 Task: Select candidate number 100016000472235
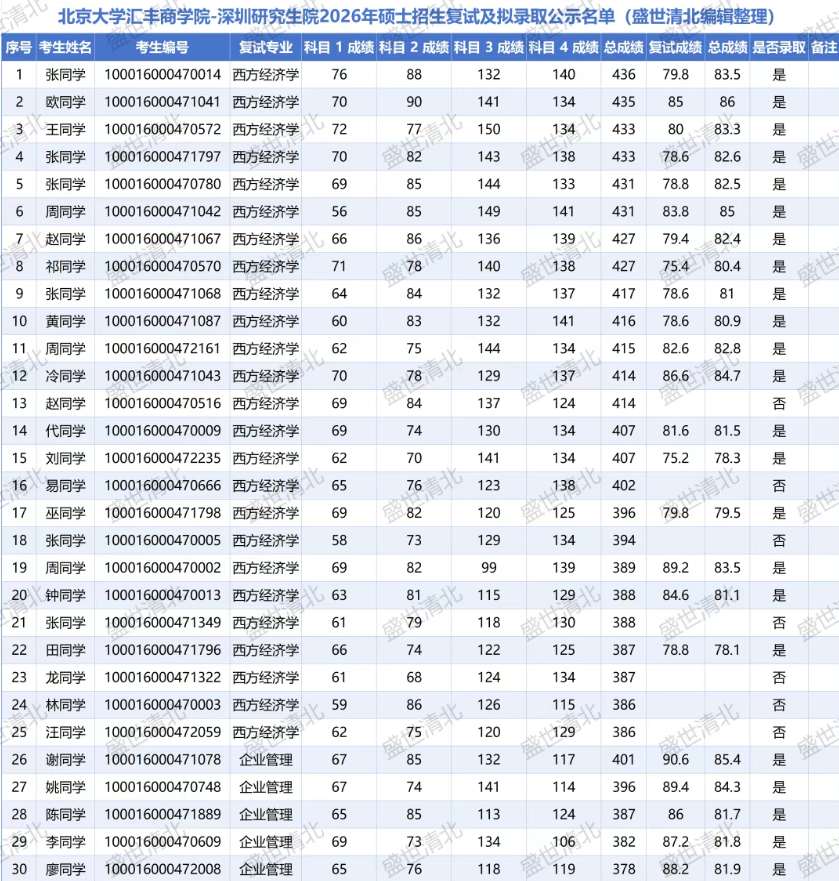coord(162,457)
